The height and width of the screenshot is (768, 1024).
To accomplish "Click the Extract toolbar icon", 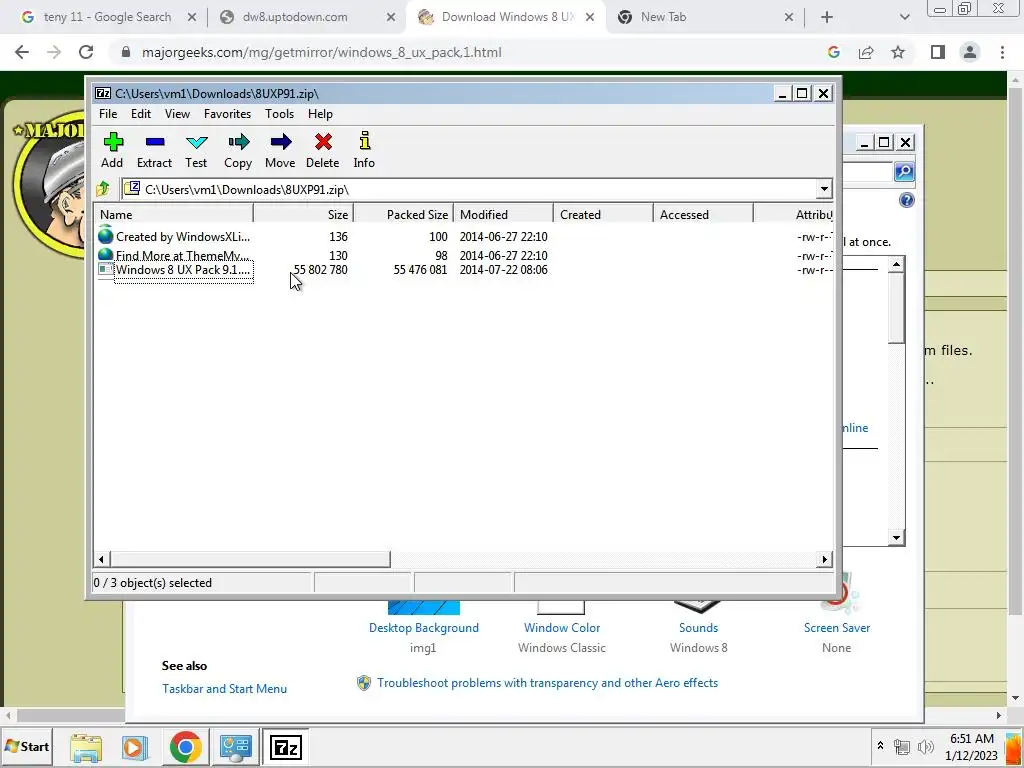I will pyautogui.click(x=154, y=150).
